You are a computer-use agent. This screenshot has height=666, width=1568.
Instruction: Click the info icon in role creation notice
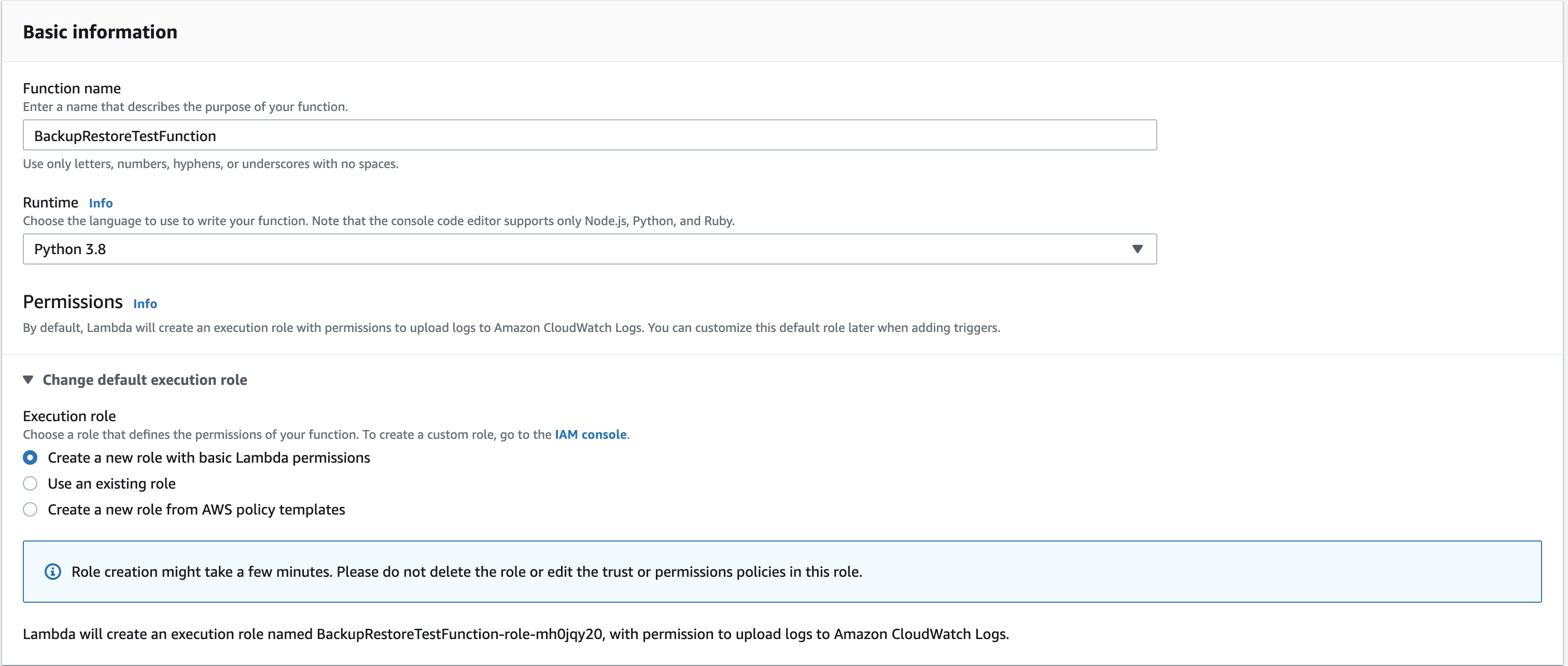pos(53,572)
